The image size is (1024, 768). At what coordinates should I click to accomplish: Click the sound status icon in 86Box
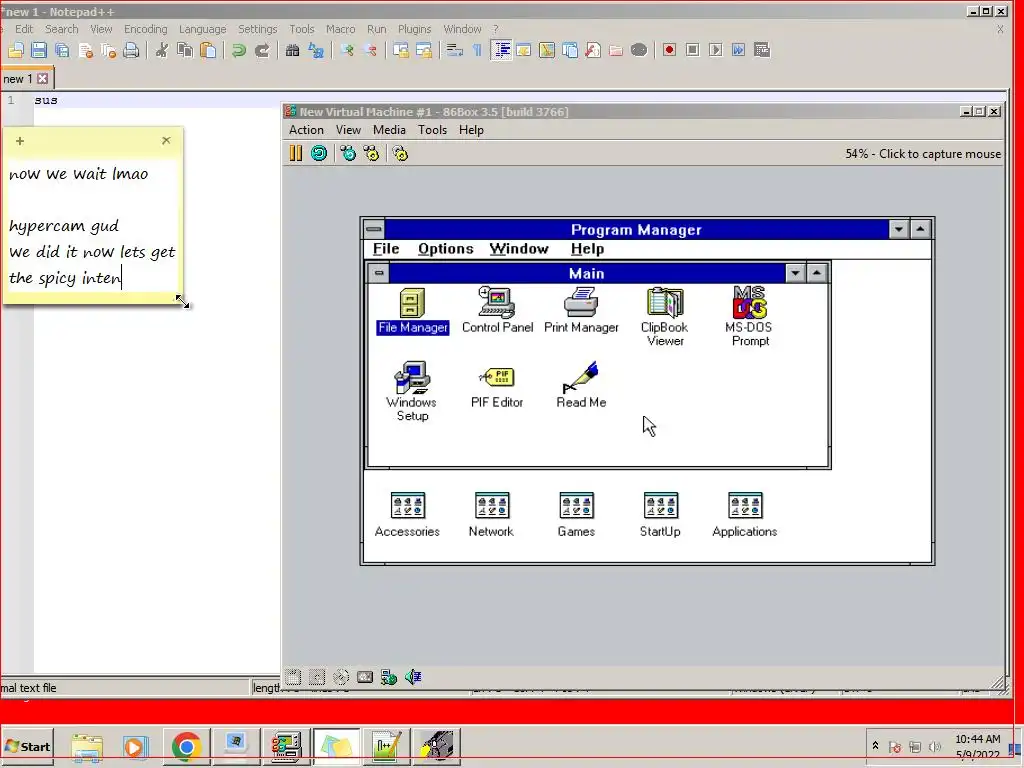point(413,677)
